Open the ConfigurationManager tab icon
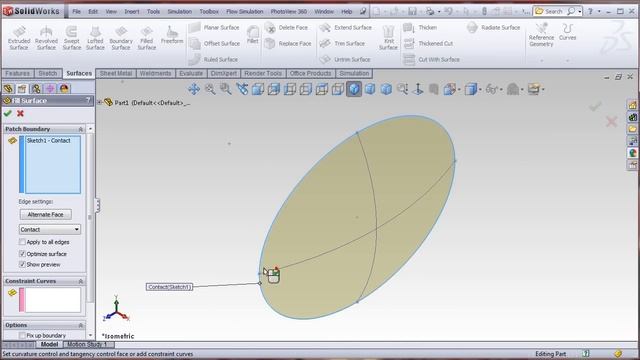This screenshot has height=360, width=640. (x=36, y=89)
